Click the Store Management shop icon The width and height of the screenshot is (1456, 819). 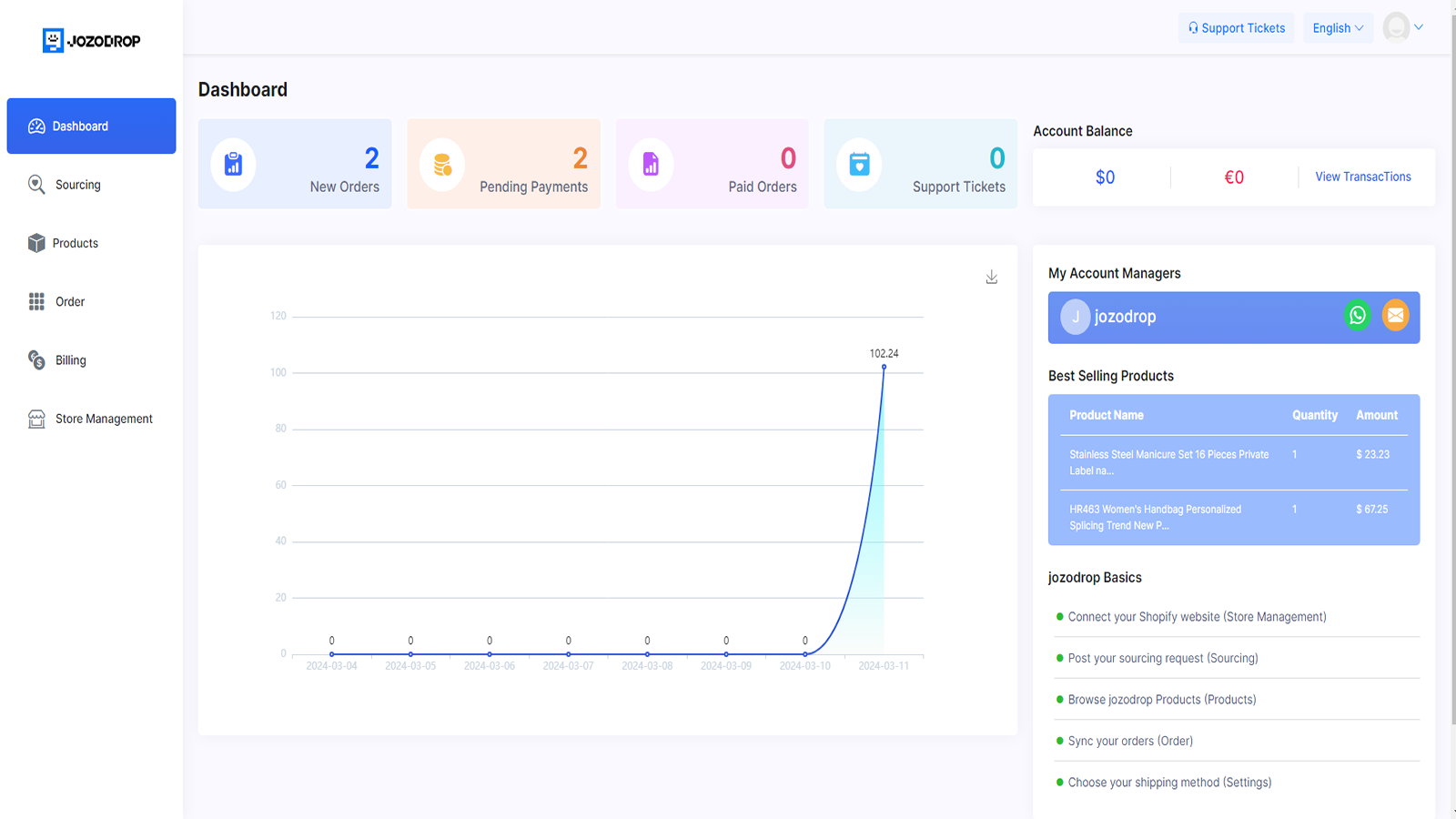(36, 419)
